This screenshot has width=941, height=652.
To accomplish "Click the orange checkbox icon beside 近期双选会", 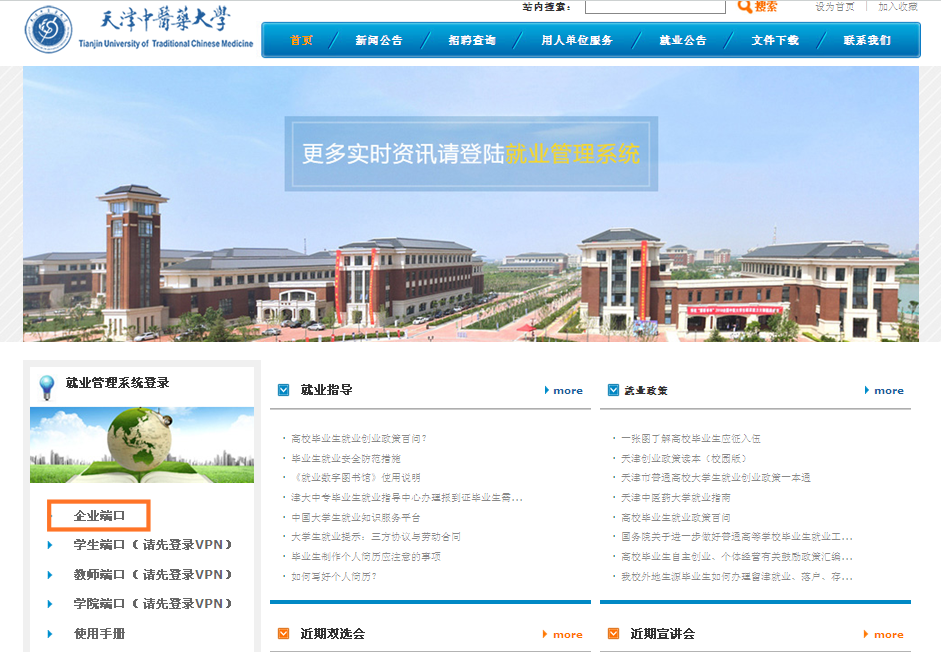I will 284,633.
